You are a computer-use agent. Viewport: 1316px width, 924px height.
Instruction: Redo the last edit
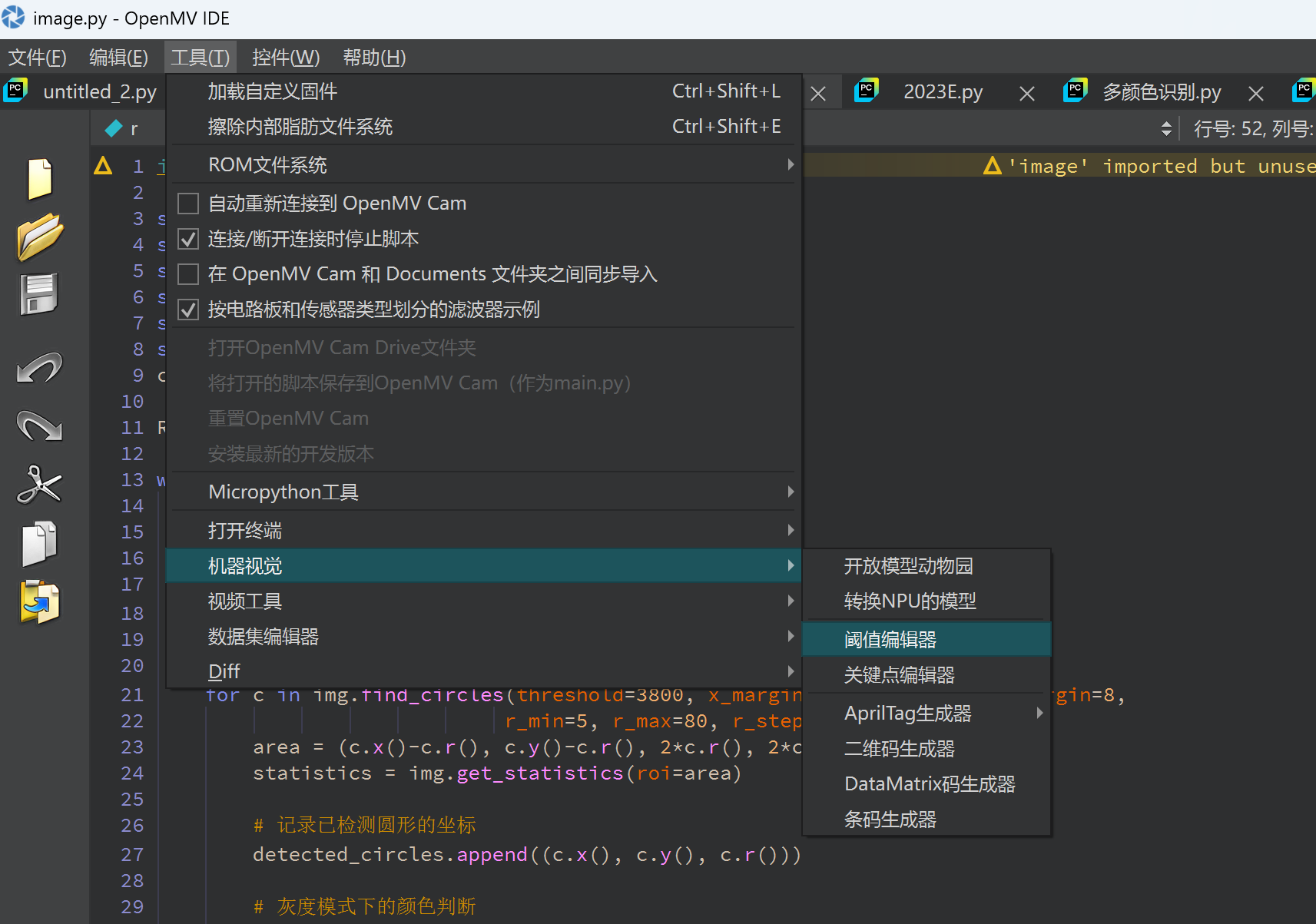pyautogui.click(x=39, y=426)
